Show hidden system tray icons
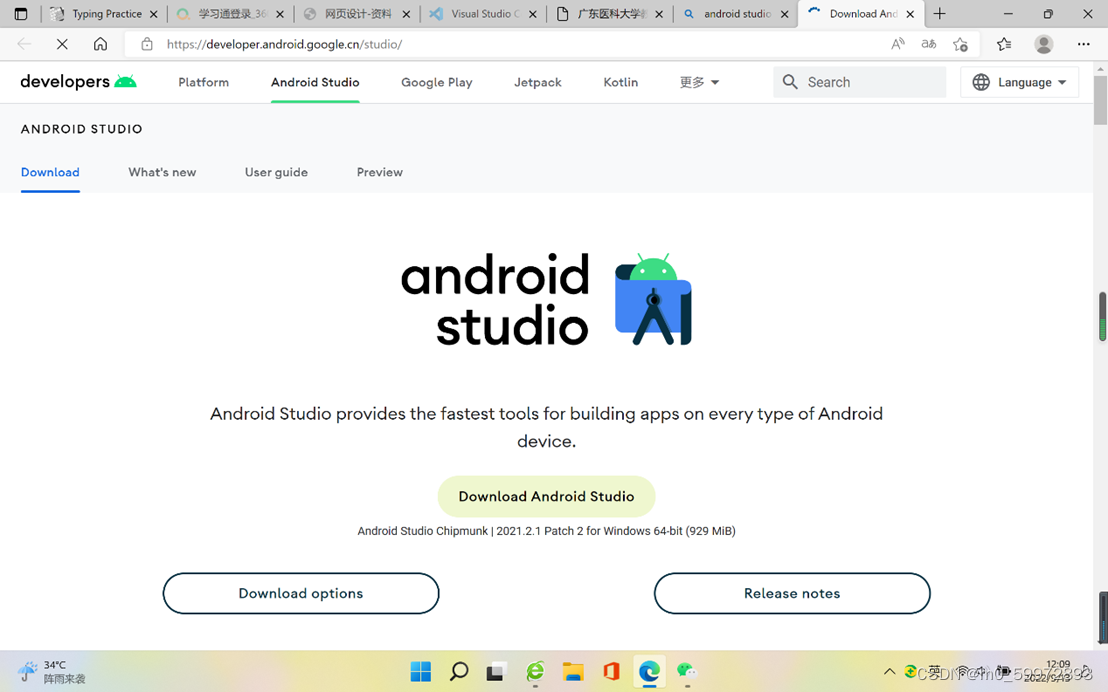Image resolution: width=1108 pixels, height=692 pixels. click(x=890, y=671)
